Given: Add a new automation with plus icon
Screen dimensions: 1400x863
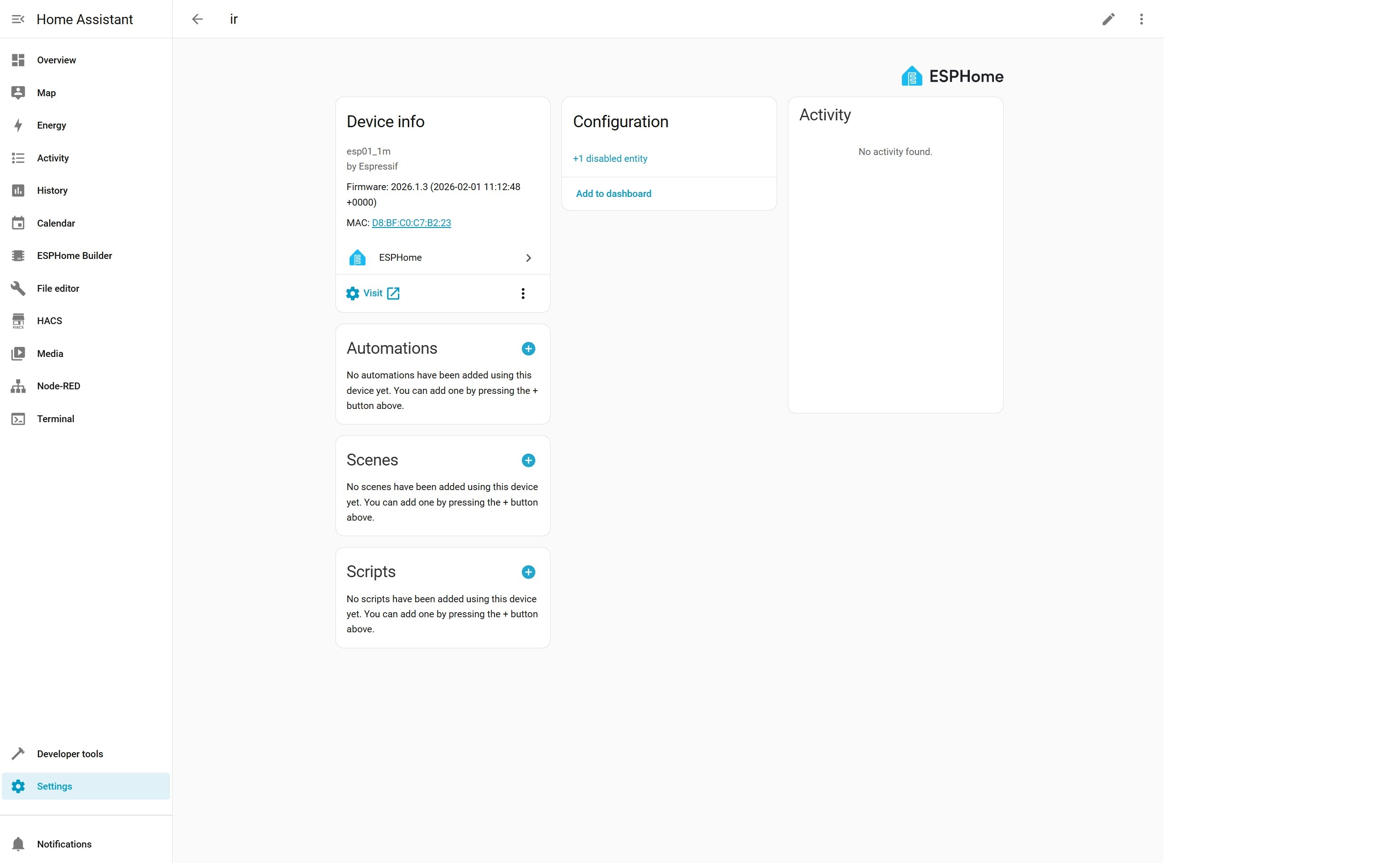Looking at the screenshot, I should click(x=528, y=349).
